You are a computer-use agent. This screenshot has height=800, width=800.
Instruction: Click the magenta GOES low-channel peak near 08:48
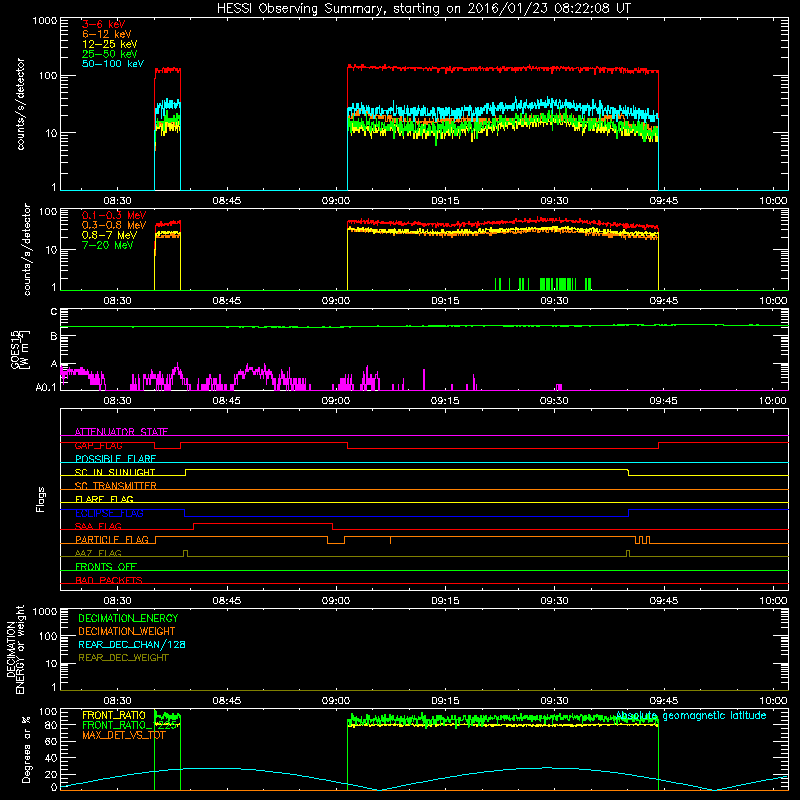coord(248,370)
